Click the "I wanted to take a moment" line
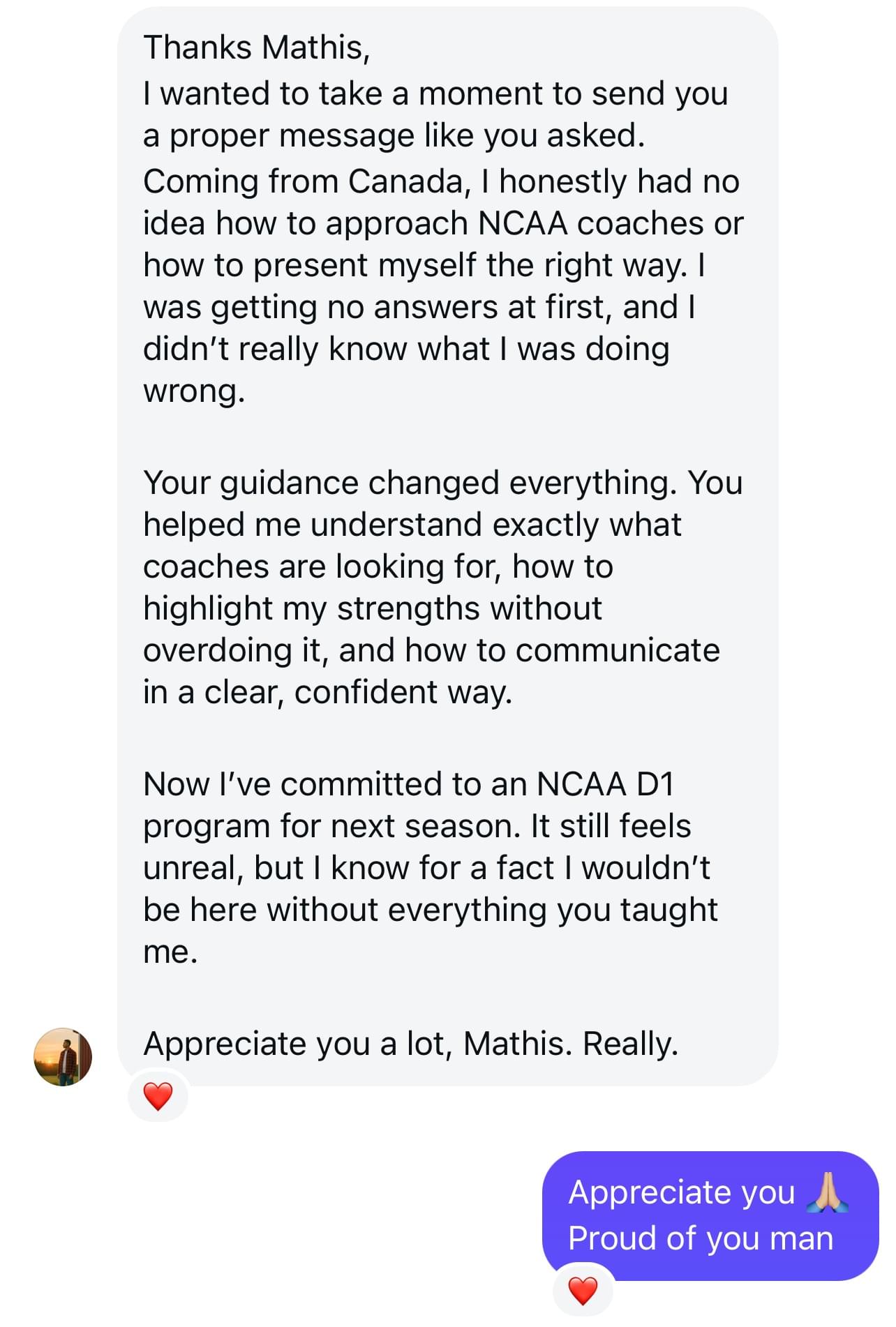Image resolution: width=896 pixels, height=1327 pixels. tap(435, 93)
